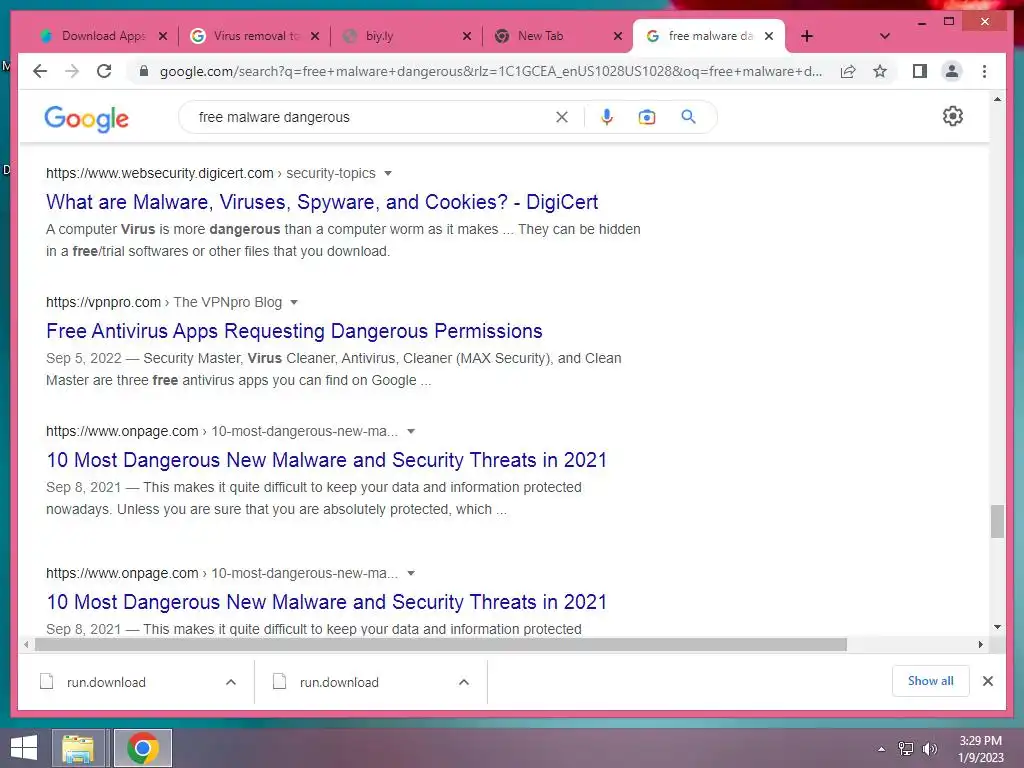Expand options for the vpnpro.com result
Image resolution: width=1024 pixels, height=768 pixels.
(294, 302)
